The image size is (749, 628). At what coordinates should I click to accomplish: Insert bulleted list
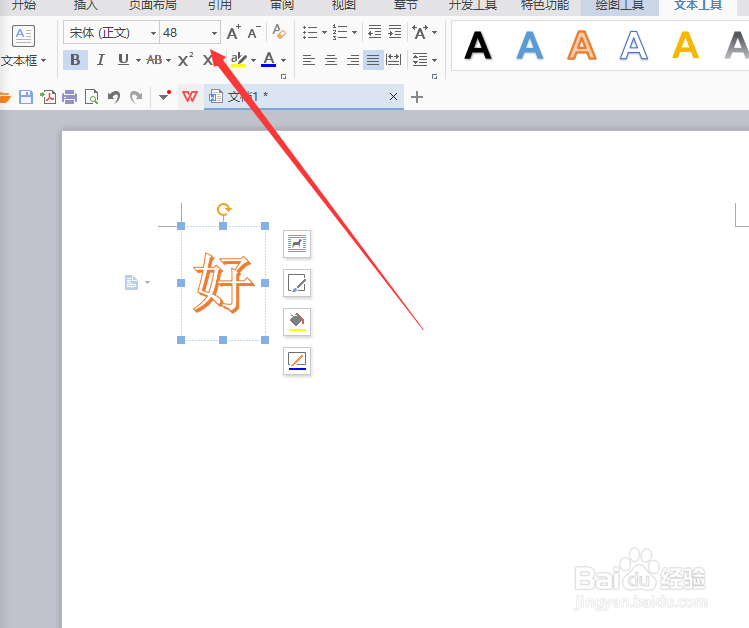point(310,32)
